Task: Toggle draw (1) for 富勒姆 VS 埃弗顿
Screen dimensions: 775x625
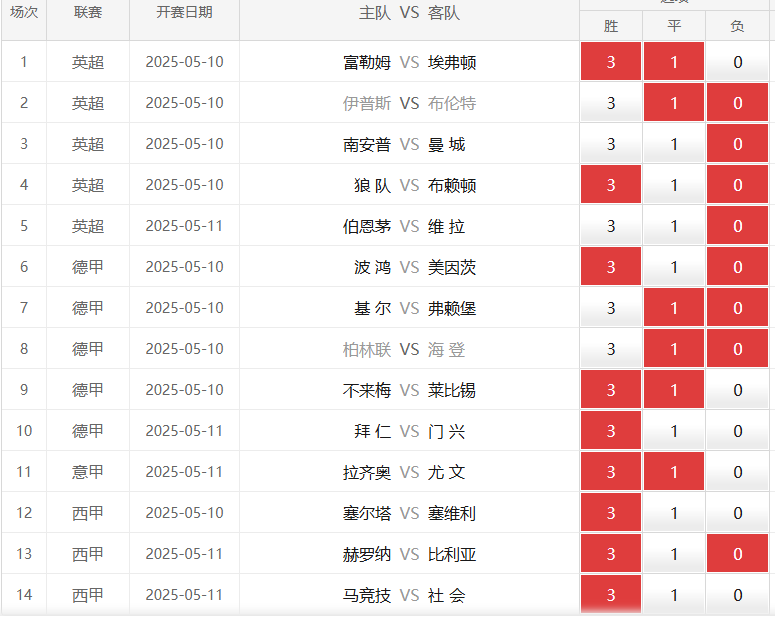Action: 674,61
